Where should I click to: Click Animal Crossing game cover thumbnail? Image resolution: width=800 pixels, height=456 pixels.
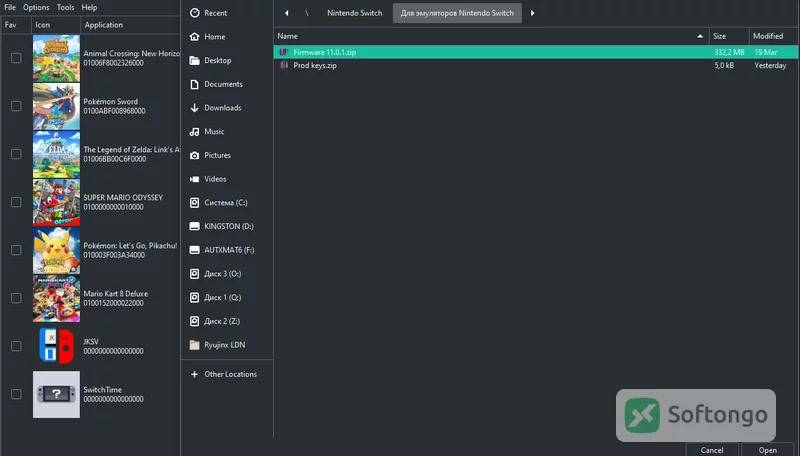click(x=56, y=58)
